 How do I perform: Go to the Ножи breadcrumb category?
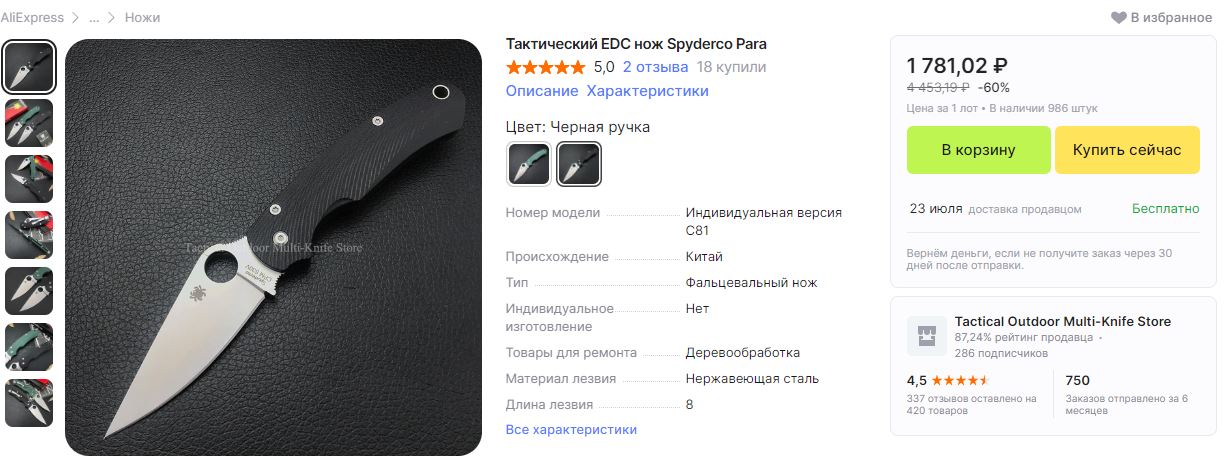(142, 17)
